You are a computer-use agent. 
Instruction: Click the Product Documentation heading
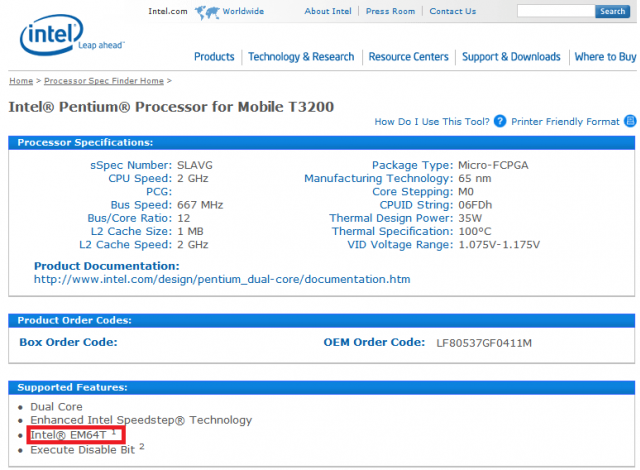click(107, 266)
